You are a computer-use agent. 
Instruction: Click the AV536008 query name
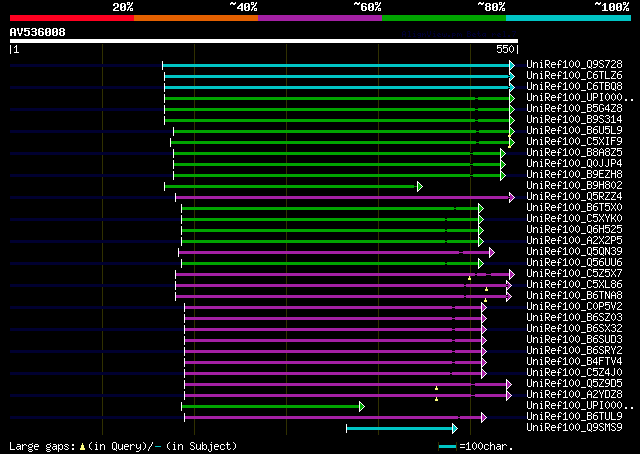click(x=38, y=32)
